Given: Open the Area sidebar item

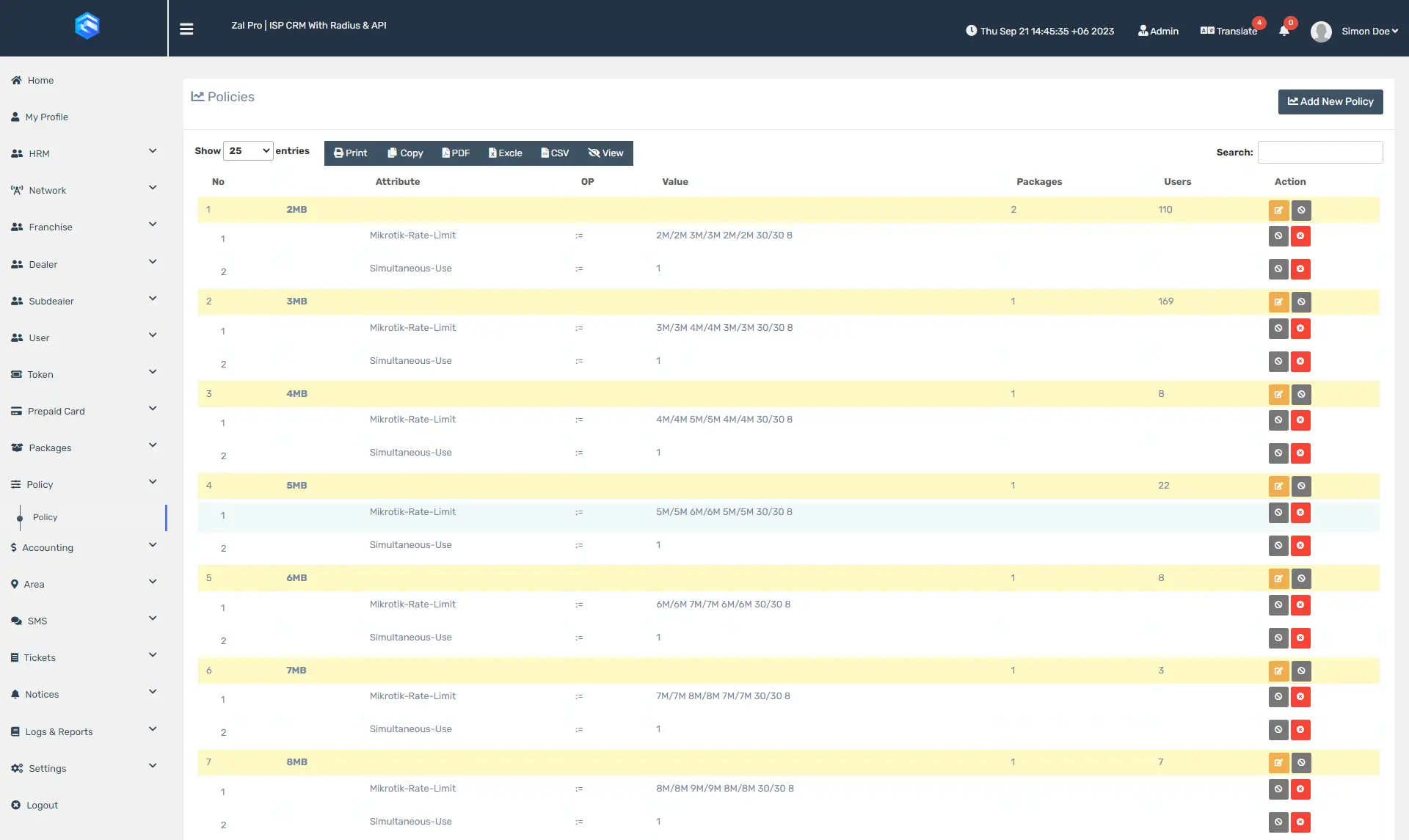Looking at the screenshot, I should (x=84, y=584).
